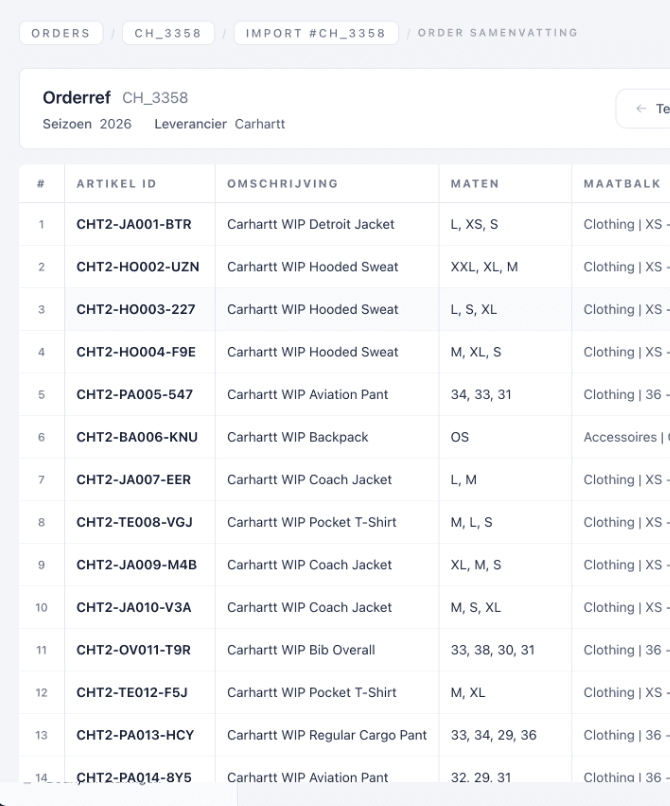Screen dimensions: 670x806
Task: Select article CHT2-HO002-UZN
Action: click(x=138, y=267)
